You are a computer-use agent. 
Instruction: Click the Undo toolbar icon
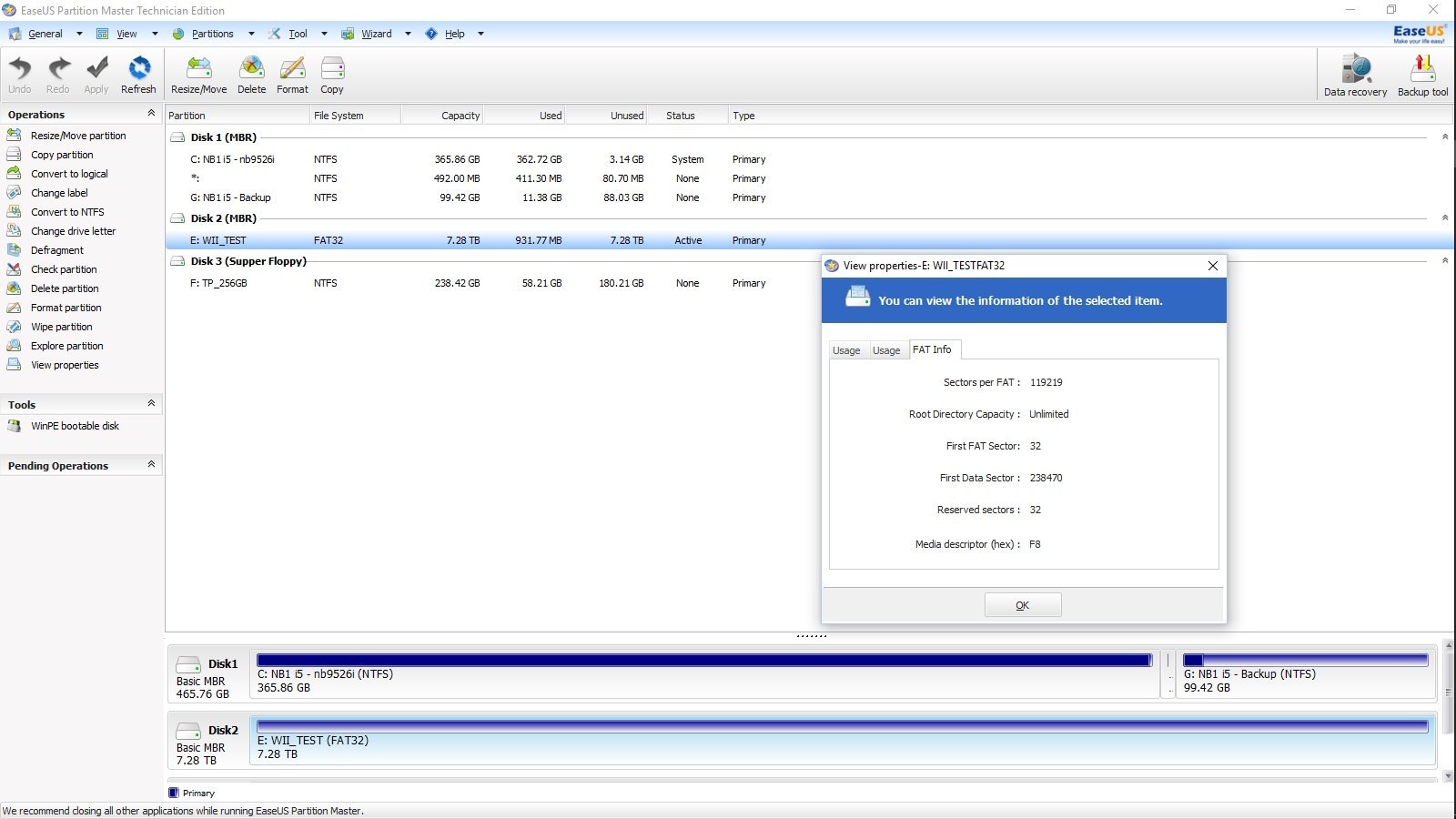19,69
